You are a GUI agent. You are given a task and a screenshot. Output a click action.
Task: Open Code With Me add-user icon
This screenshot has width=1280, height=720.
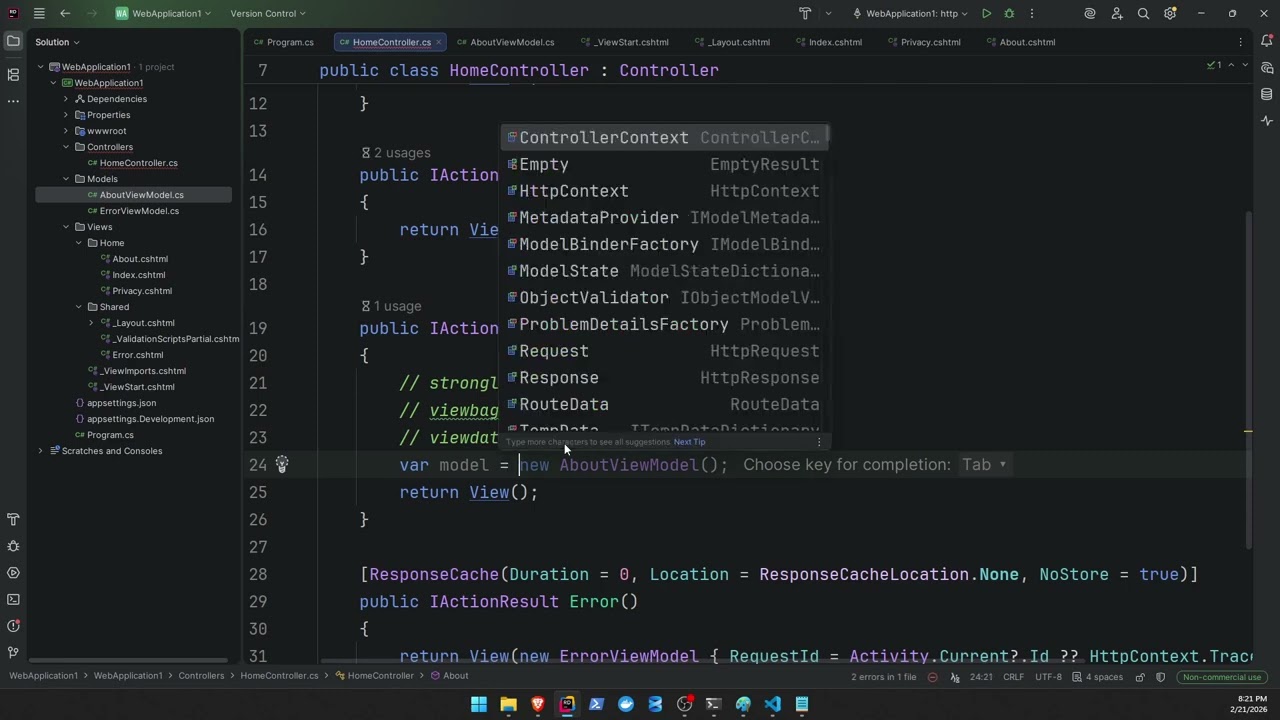click(x=1117, y=13)
